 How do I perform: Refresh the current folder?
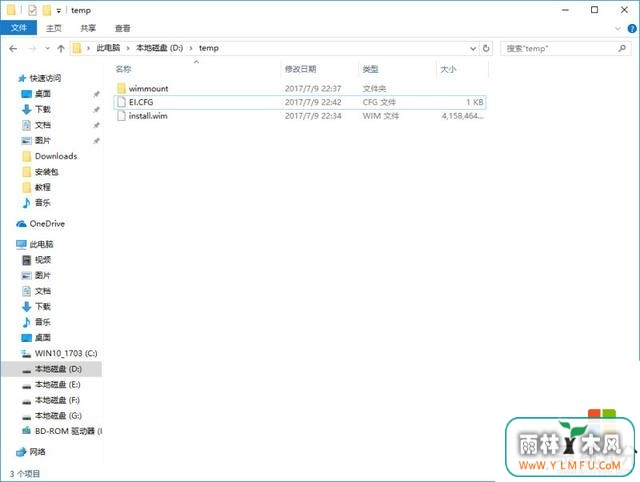(486, 48)
